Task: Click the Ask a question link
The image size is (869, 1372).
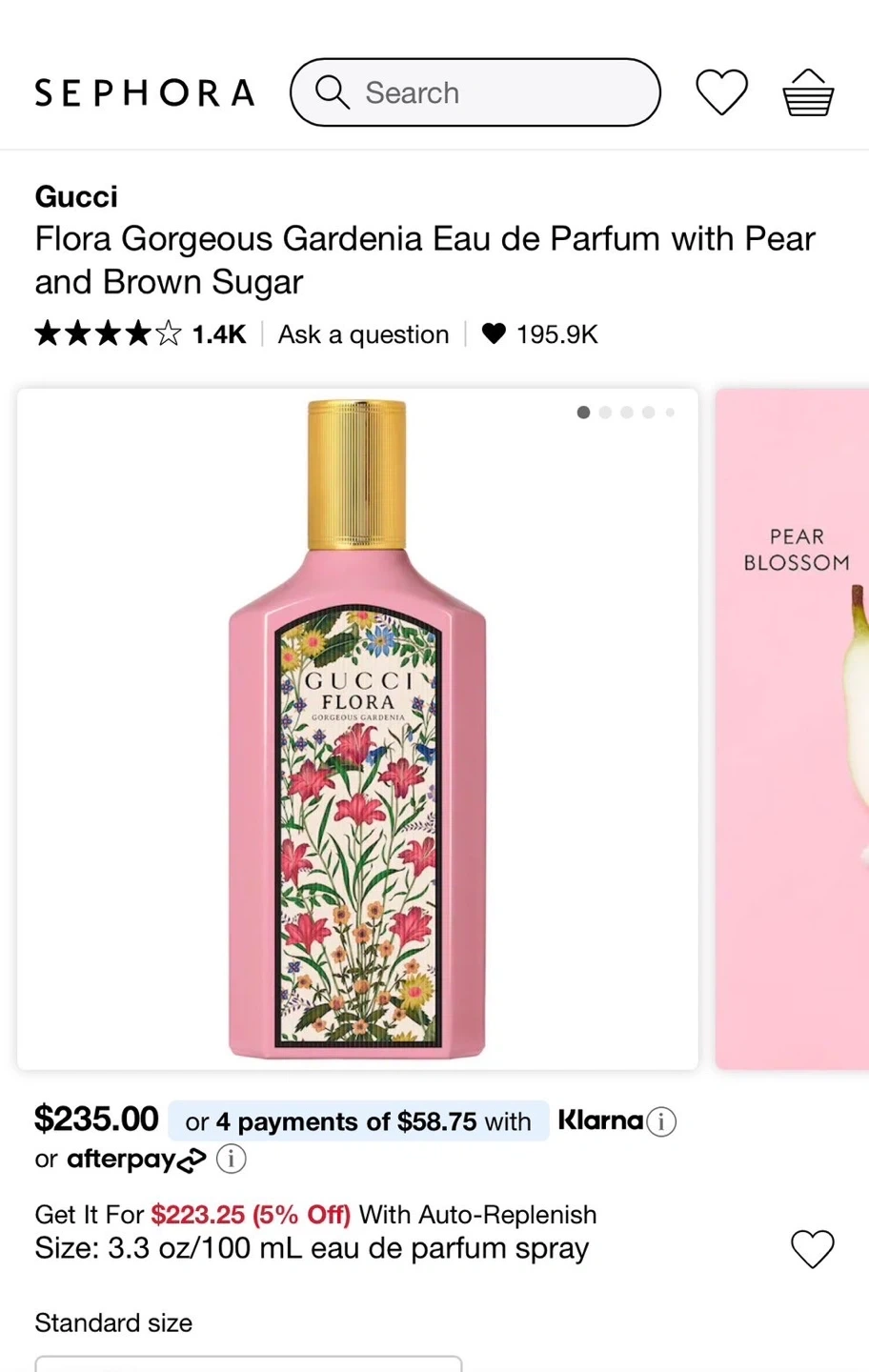Action: [x=363, y=334]
